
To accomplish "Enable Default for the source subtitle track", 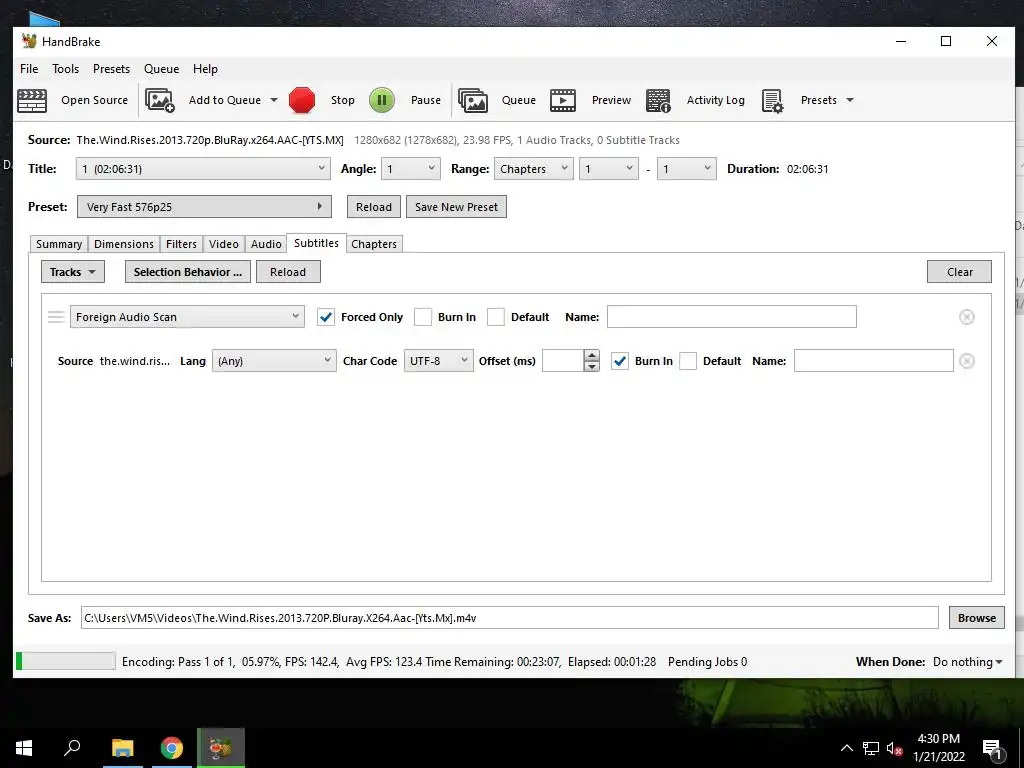I will pyautogui.click(x=688, y=361).
